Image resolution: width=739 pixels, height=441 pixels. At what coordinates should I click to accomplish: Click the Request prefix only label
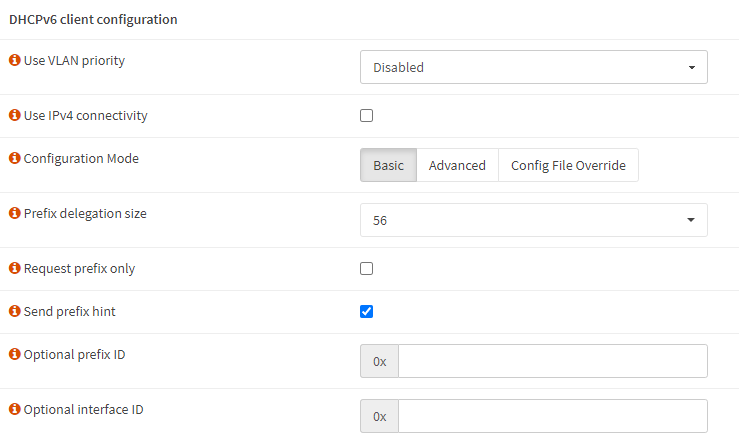79,269
